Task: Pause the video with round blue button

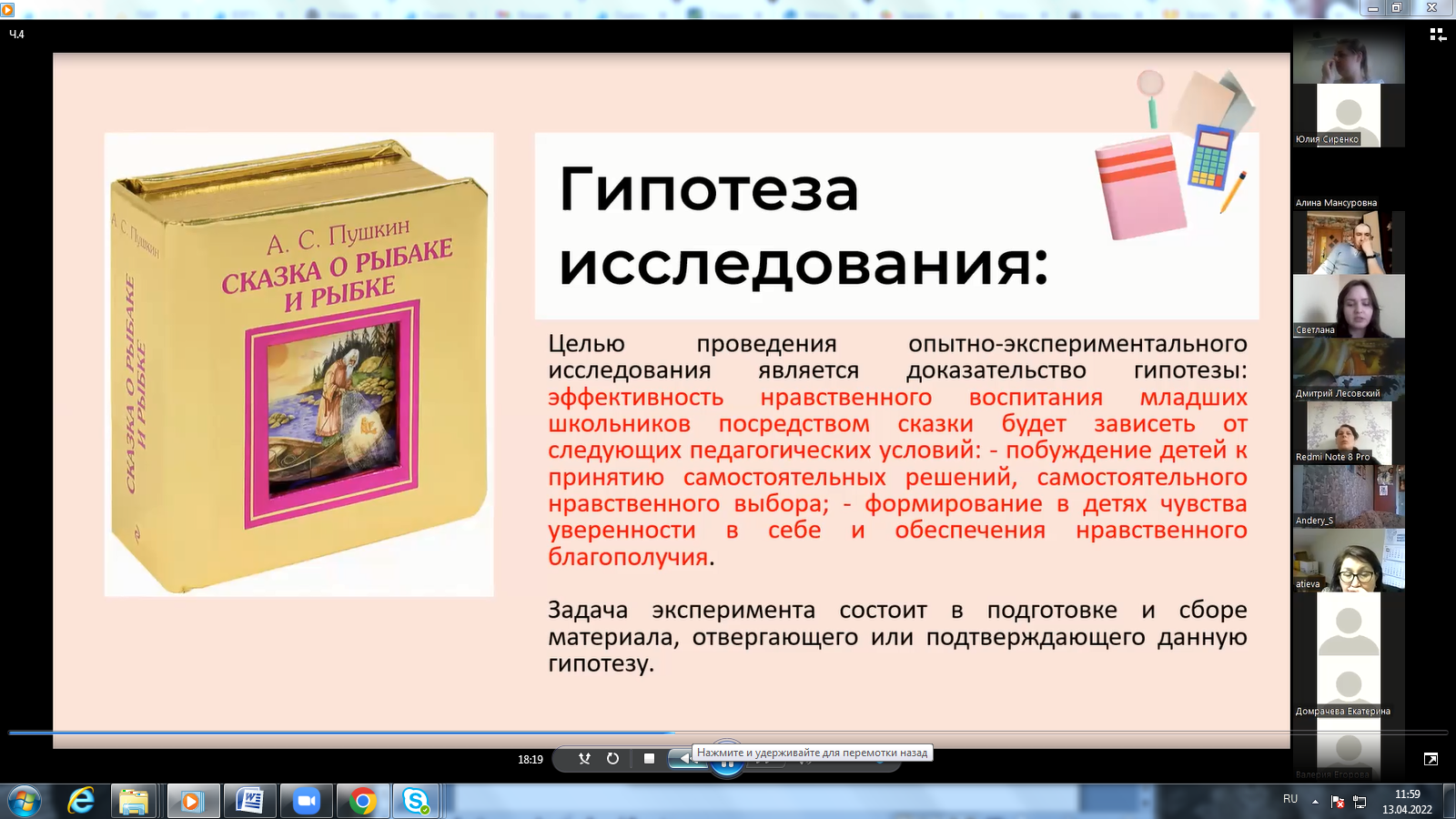Action: tap(726, 763)
